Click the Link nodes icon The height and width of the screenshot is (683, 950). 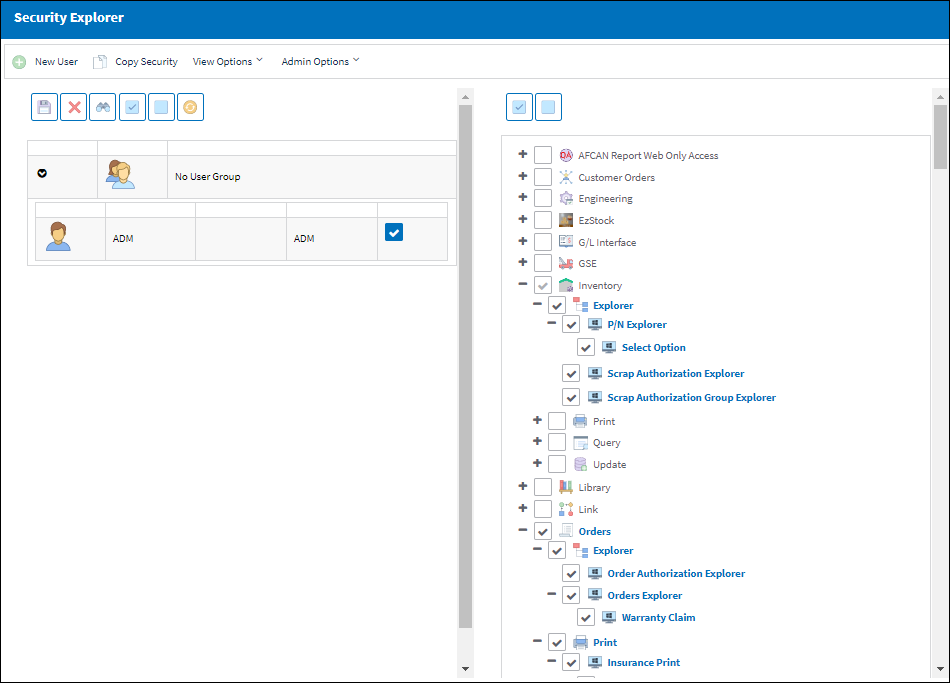coord(566,509)
